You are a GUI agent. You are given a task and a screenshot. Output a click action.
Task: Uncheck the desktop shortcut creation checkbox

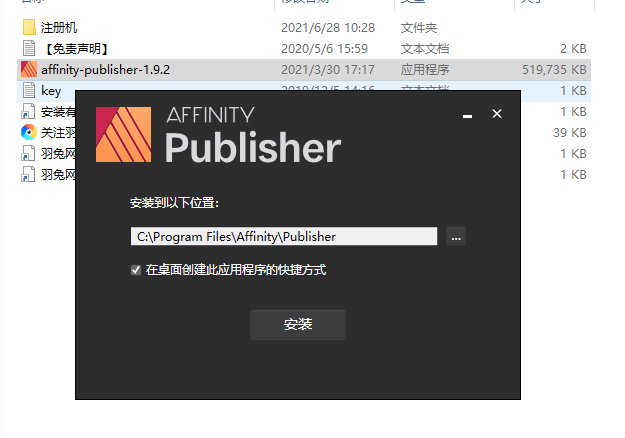coord(136,270)
